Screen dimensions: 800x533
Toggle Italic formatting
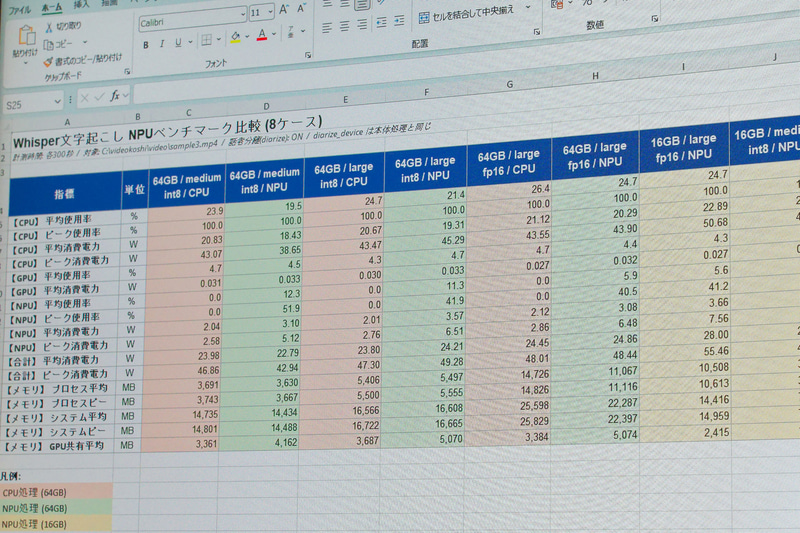(x=162, y=44)
